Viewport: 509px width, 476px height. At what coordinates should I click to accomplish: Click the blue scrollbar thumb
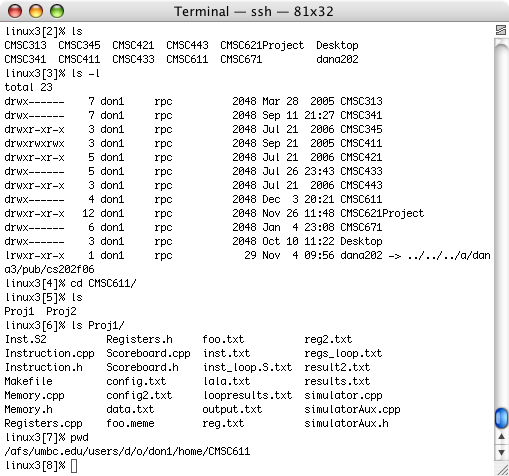pos(501,418)
